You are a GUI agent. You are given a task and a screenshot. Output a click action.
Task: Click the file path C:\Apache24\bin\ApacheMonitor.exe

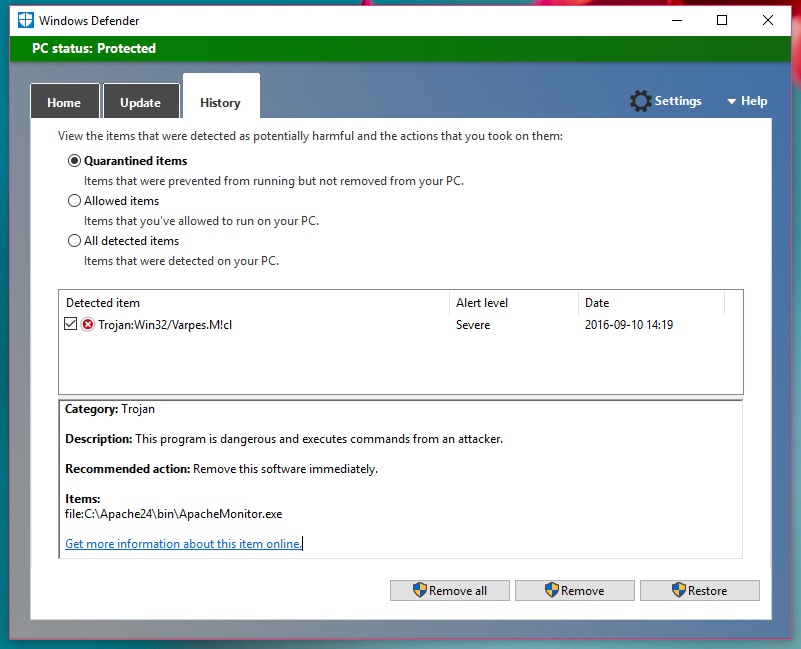pyautogui.click(x=174, y=514)
